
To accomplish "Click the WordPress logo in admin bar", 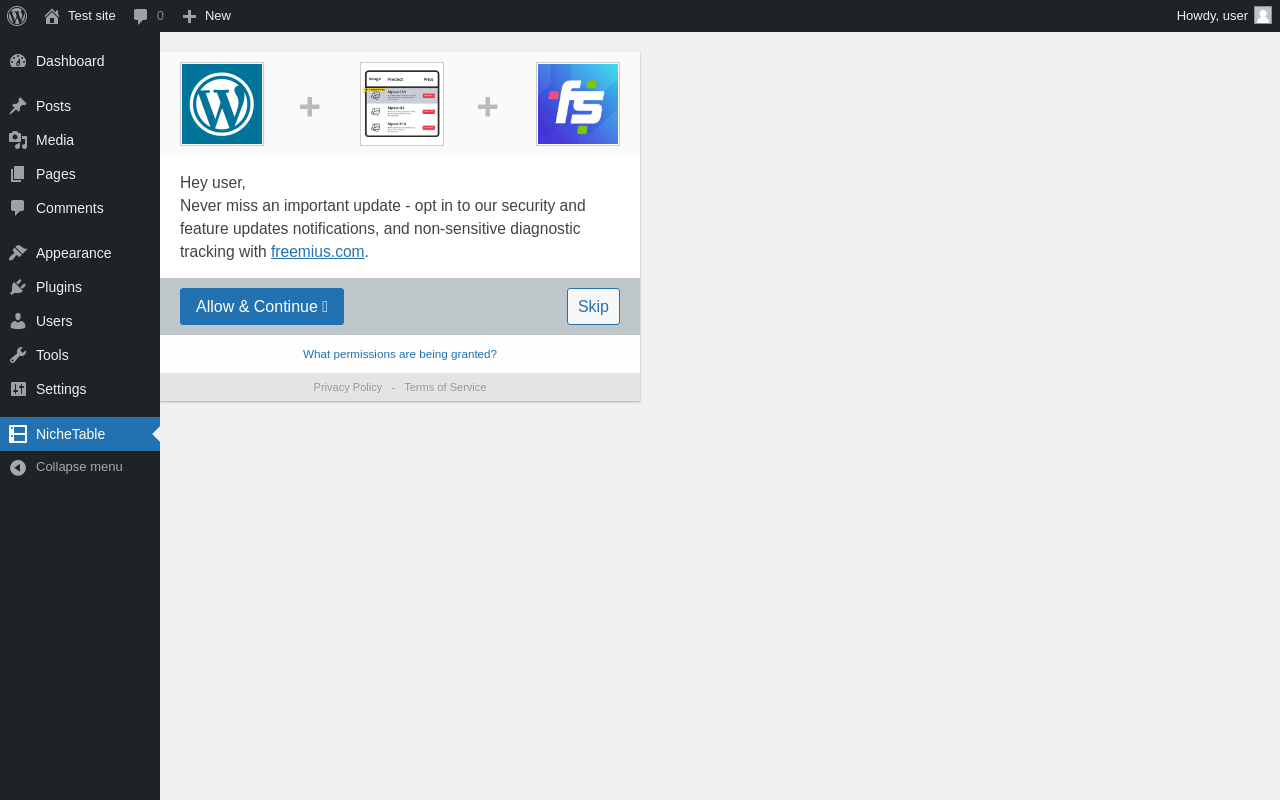I will [x=17, y=16].
